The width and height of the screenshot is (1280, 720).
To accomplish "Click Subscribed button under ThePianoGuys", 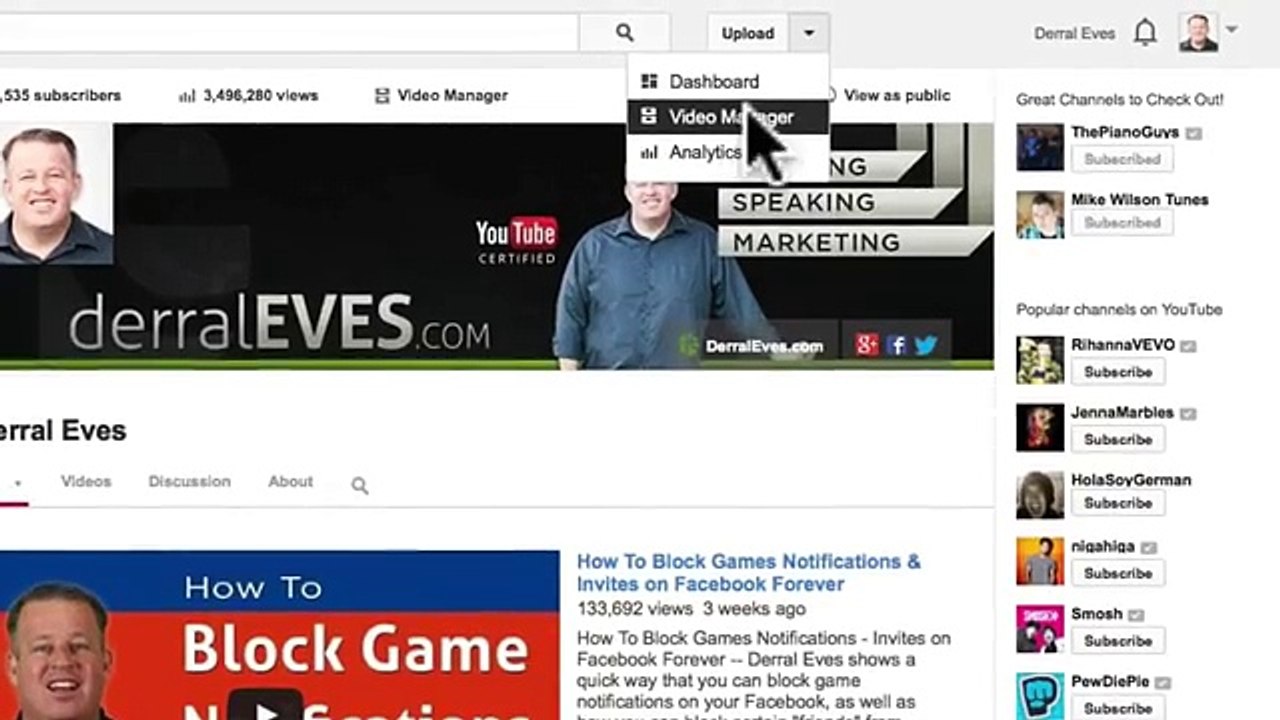I will coord(1122,159).
